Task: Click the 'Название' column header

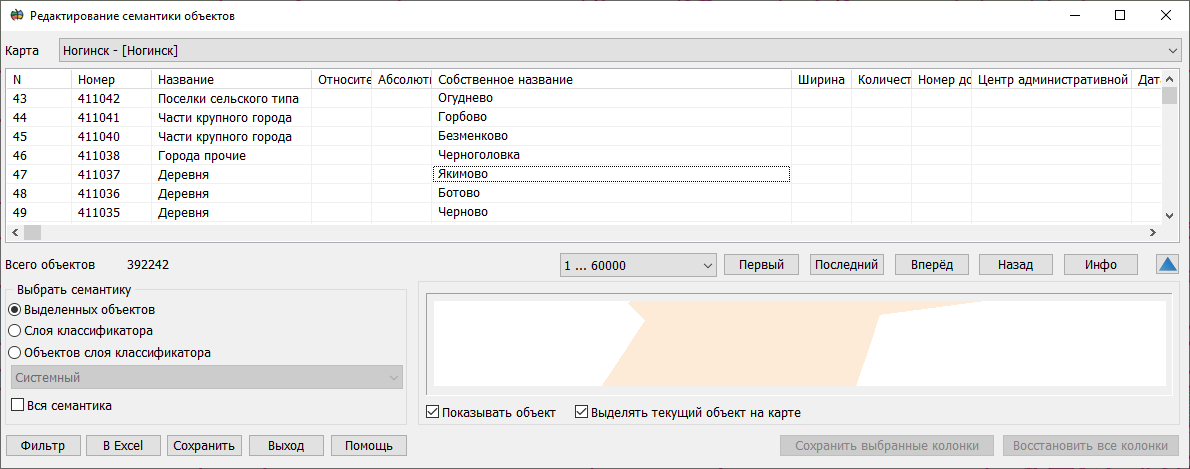Action: [x=231, y=80]
